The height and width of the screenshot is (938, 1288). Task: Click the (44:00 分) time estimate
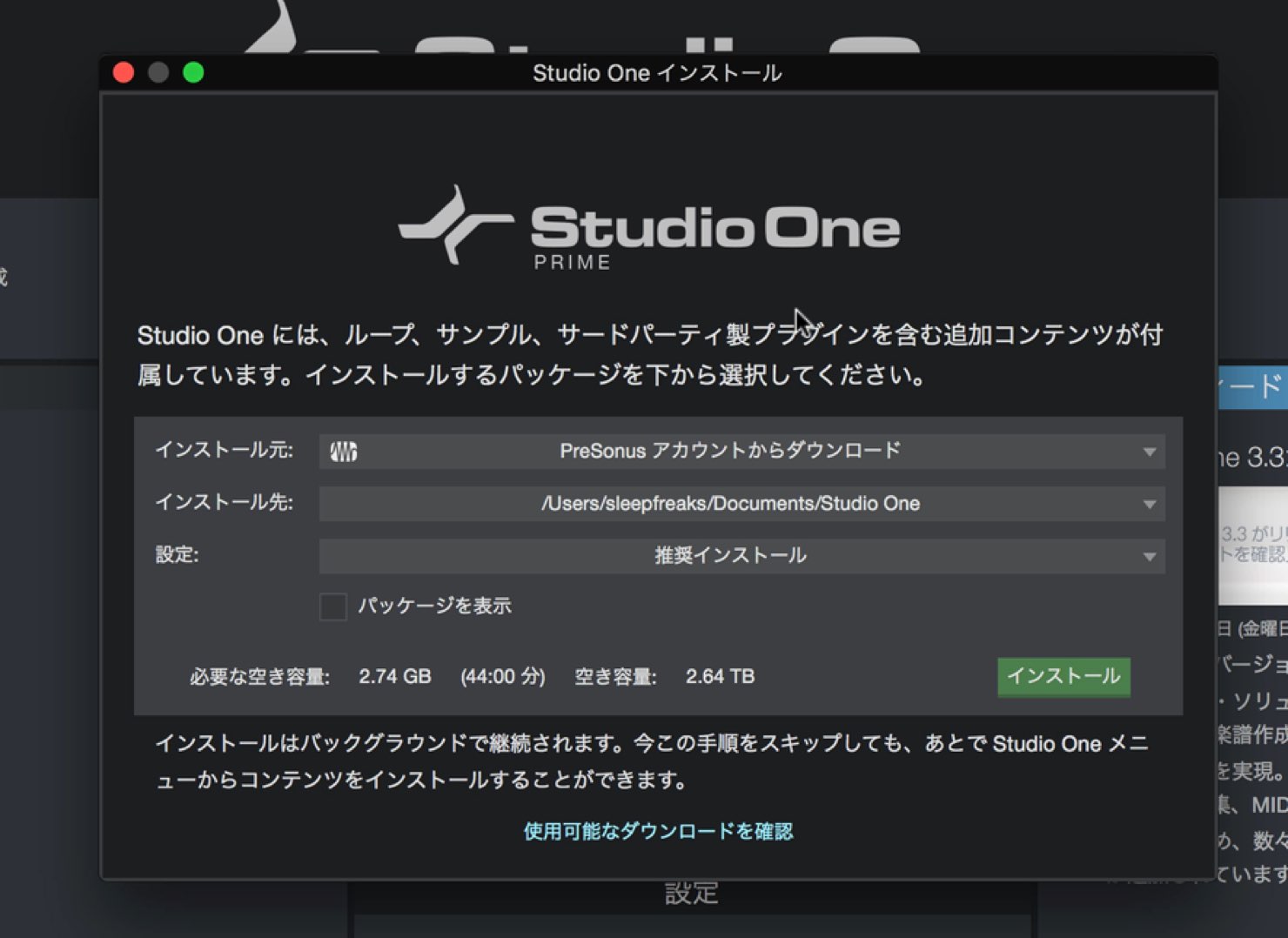pyautogui.click(x=503, y=677)
